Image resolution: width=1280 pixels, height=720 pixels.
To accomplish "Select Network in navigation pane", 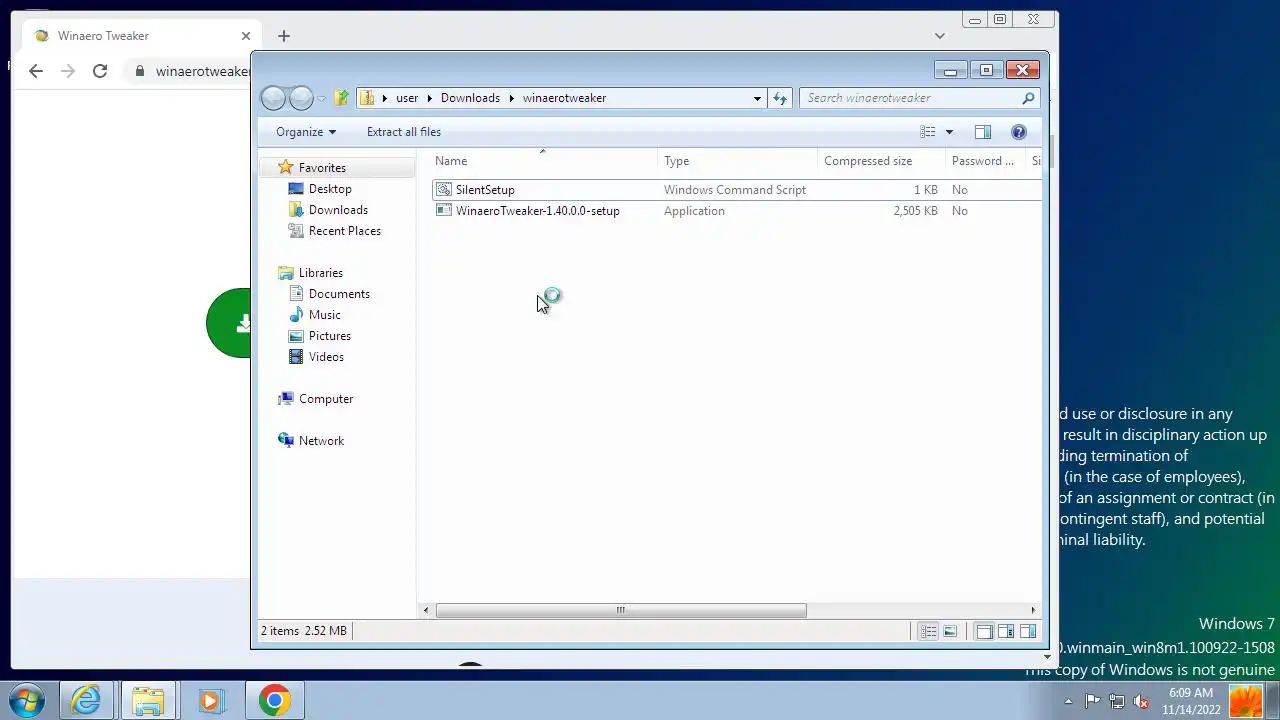I will (x=321, y=441).
